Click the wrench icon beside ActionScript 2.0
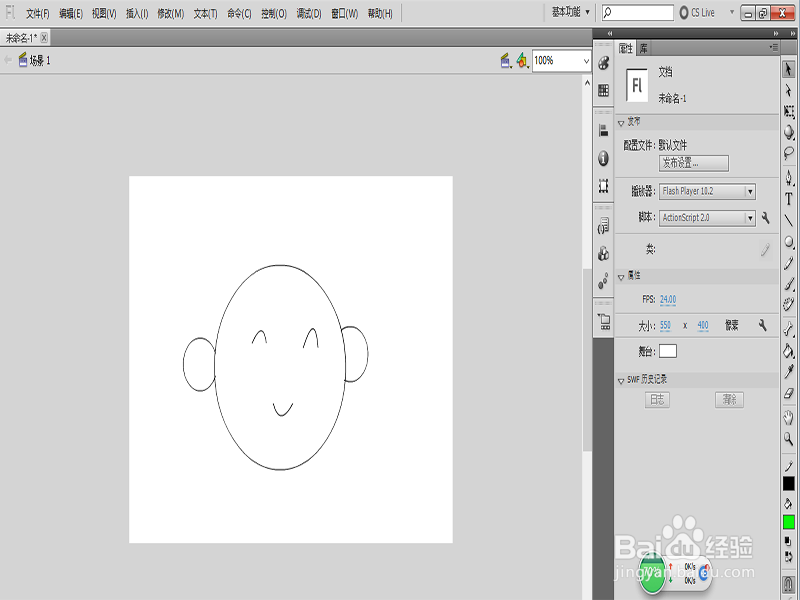Viewport: 800px width, 600px height. point(765,218)
